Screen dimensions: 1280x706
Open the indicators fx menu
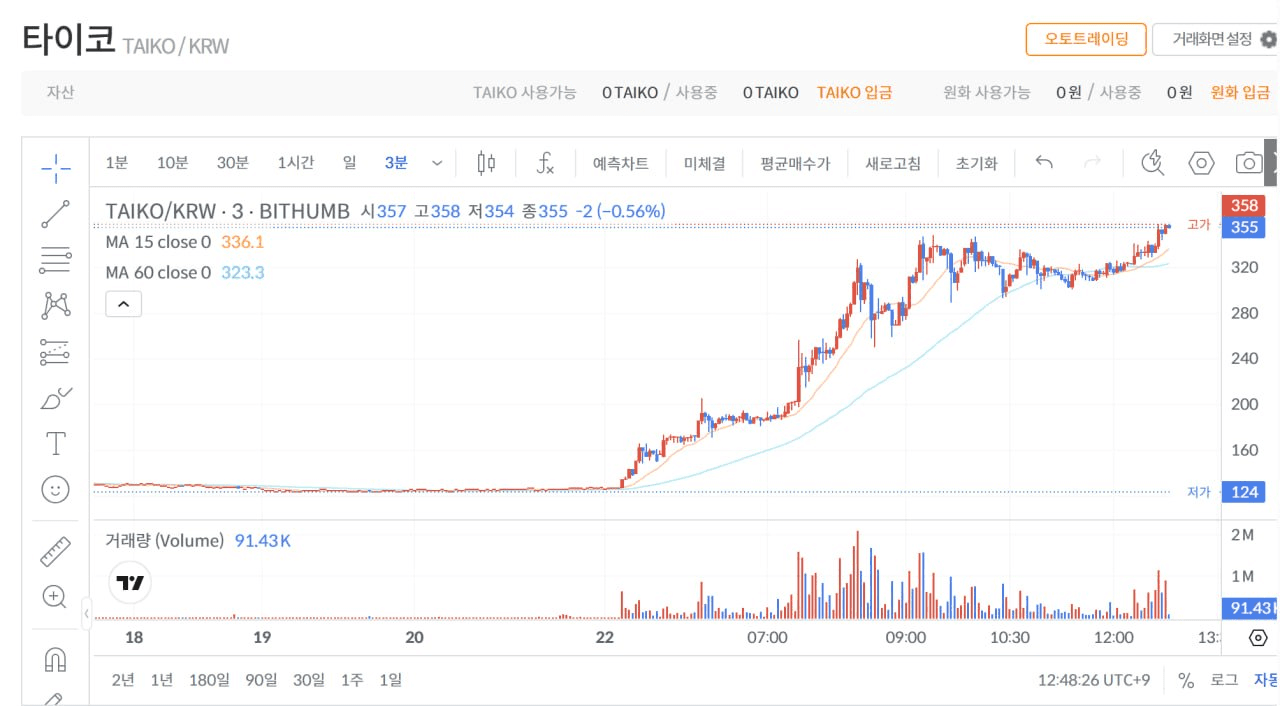pos(545,163)
